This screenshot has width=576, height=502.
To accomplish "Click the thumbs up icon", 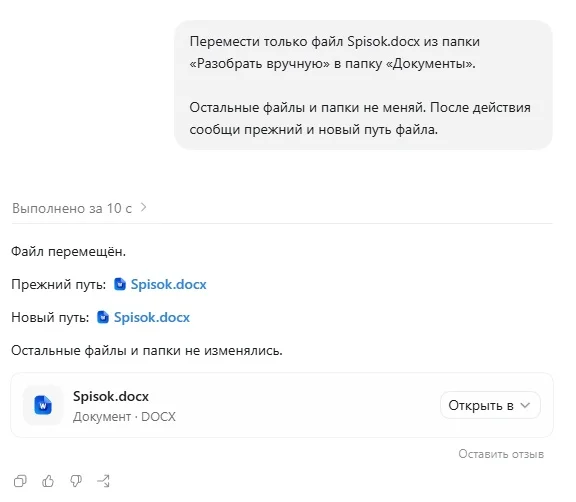I will click(48, 481).
